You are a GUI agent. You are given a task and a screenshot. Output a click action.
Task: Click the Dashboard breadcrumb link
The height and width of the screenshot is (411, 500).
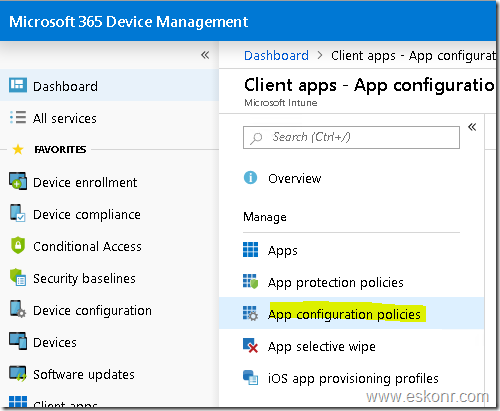pyautogui.click(x=276, y=56)
